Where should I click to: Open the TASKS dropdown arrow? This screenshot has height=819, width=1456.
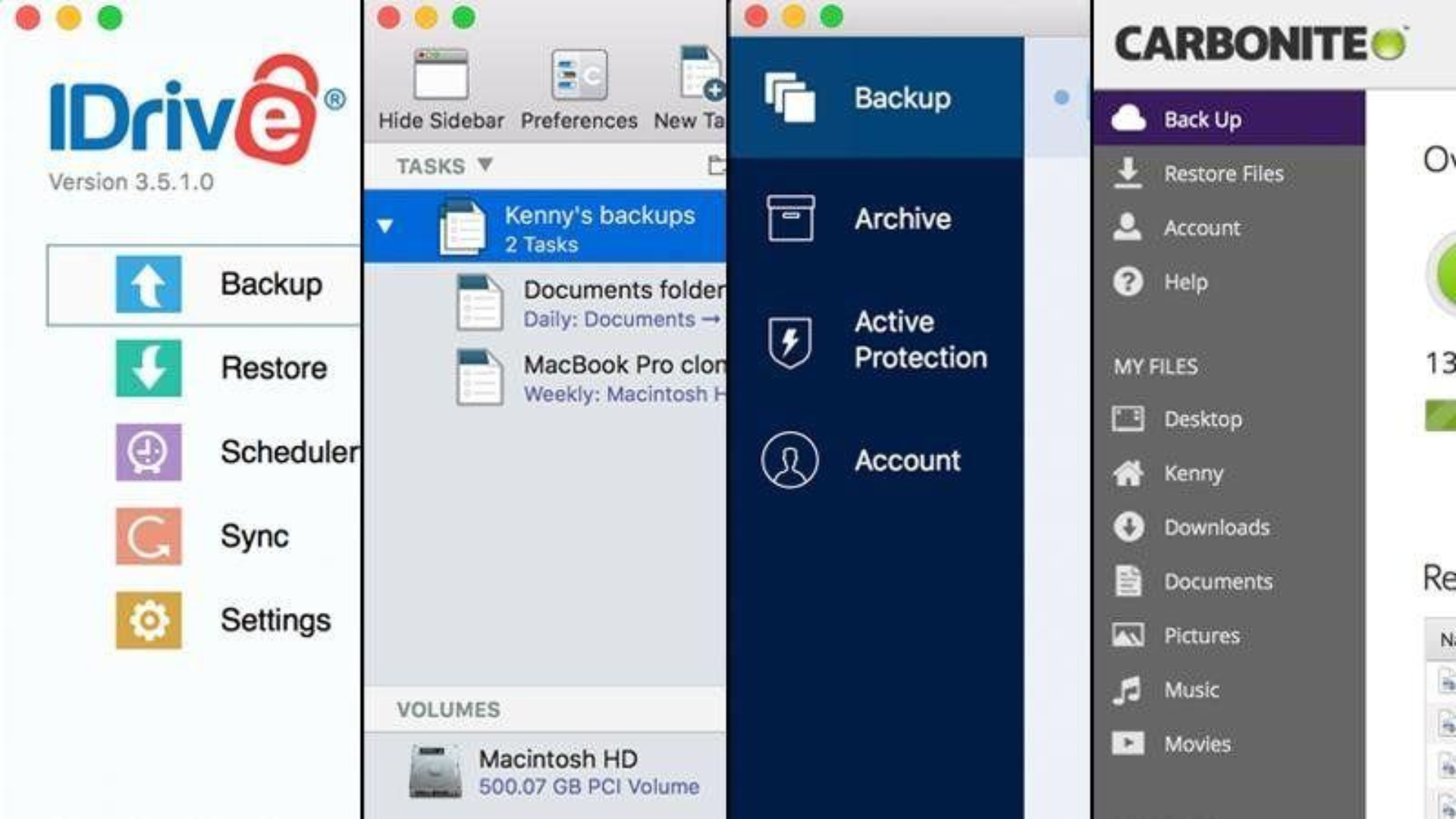click(485, 165)
